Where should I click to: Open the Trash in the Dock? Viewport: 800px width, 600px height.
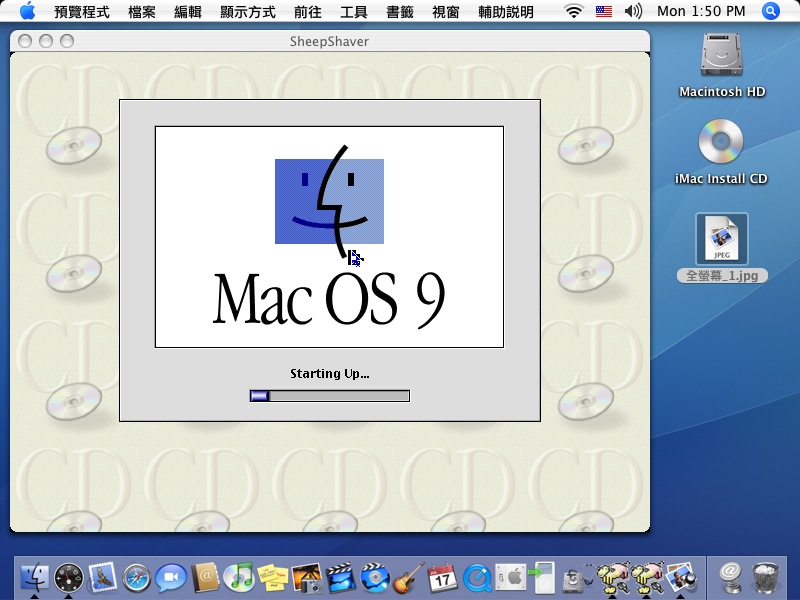(x=766, y=577)
